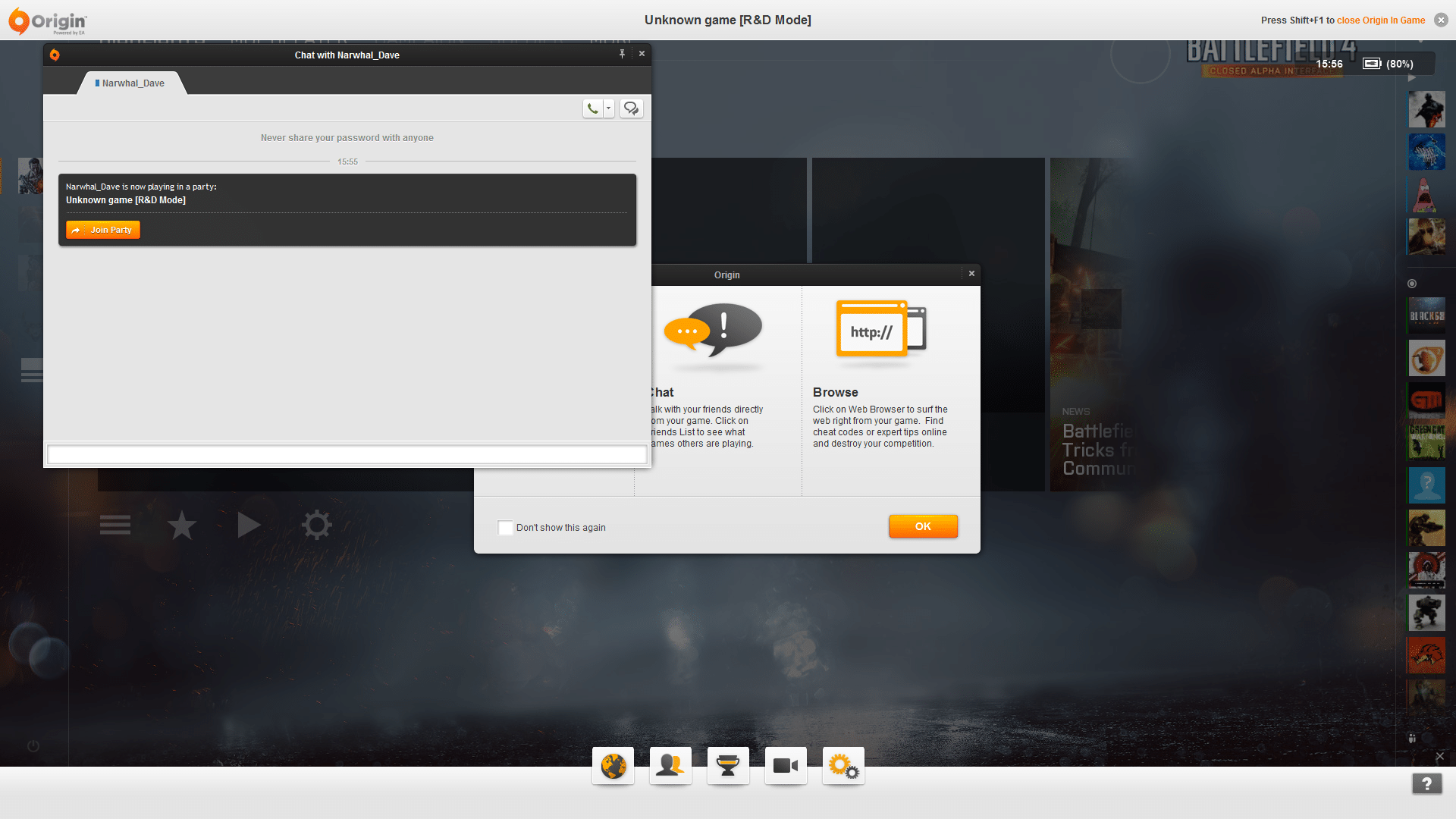Click the help question mark button
Screen dimensions: 1456x819
pyautogui.click(x=1426, y=783)
